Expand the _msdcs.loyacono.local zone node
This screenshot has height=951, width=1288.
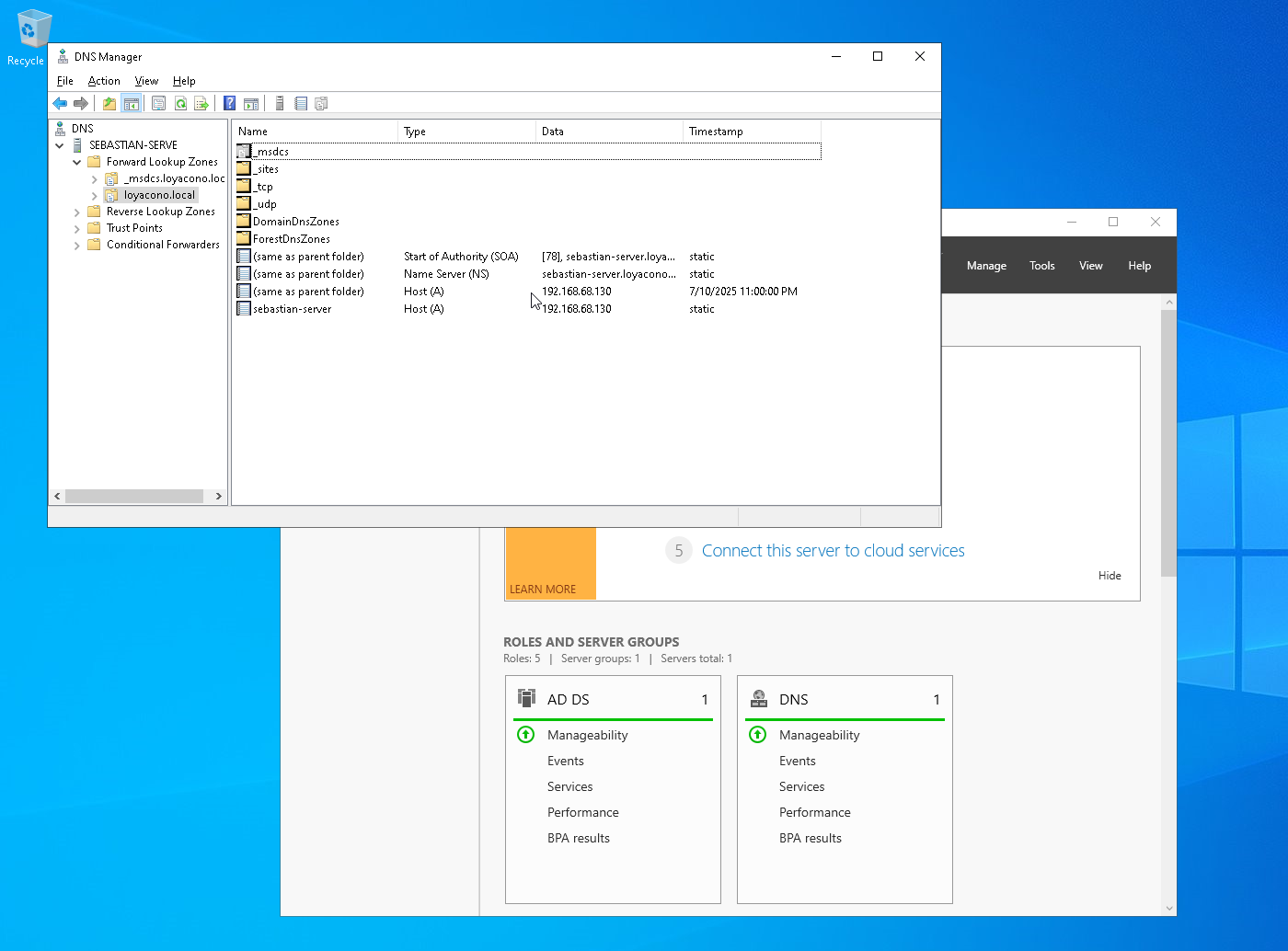click(94, 179)
